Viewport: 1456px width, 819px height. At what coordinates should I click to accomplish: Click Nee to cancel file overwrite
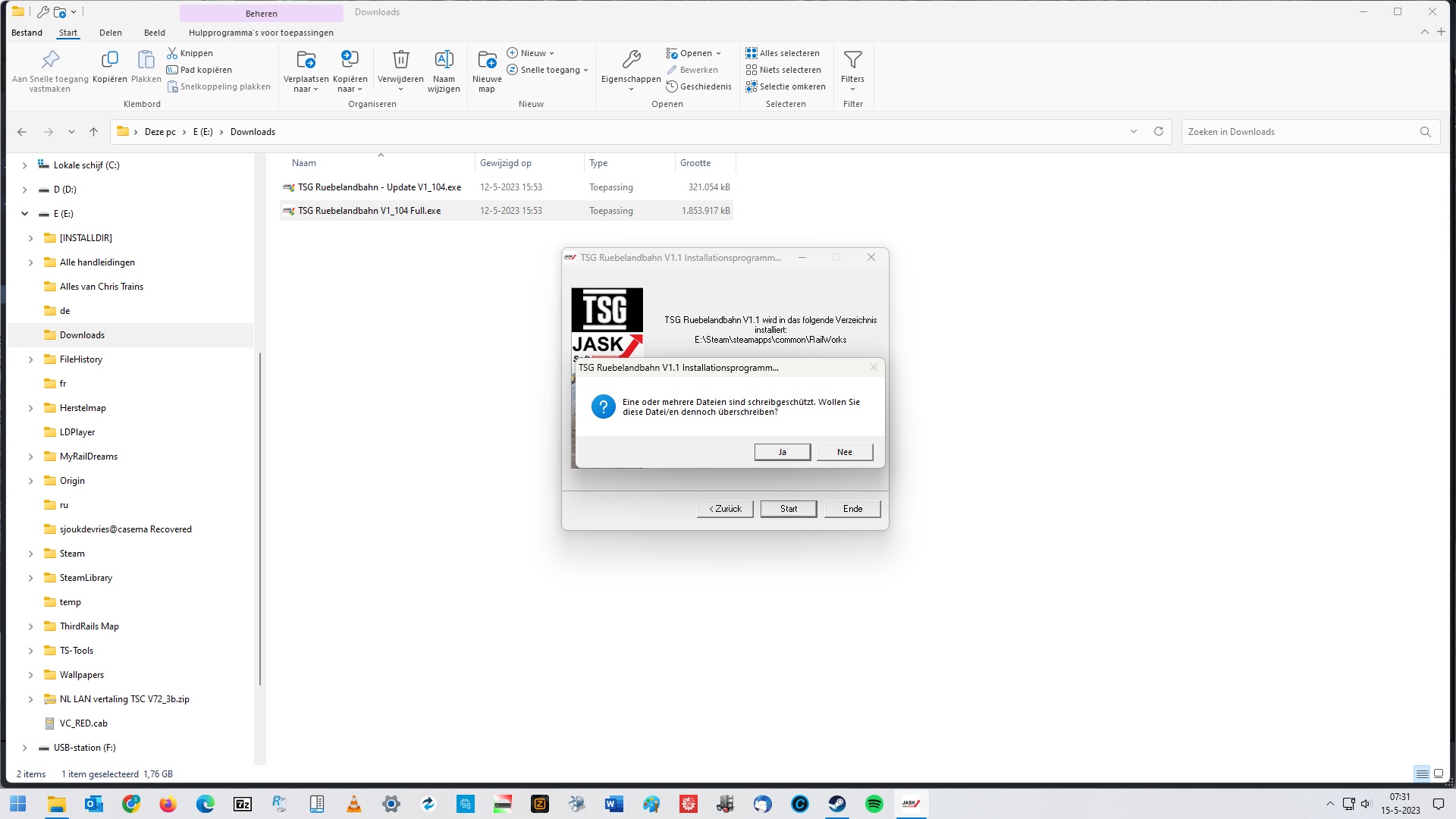(844, 451)
